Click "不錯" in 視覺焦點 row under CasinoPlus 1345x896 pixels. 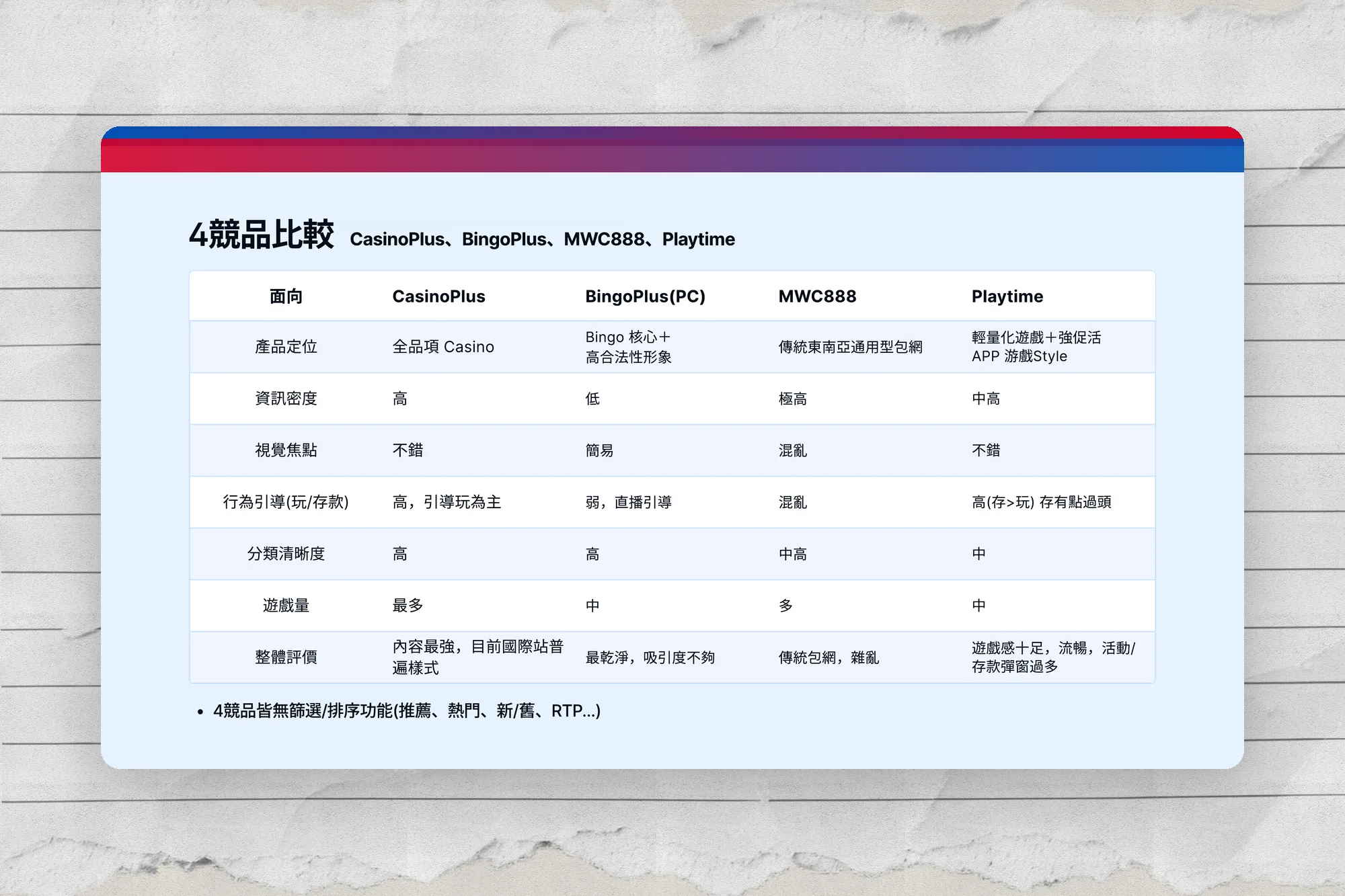(x=408, y=450)
